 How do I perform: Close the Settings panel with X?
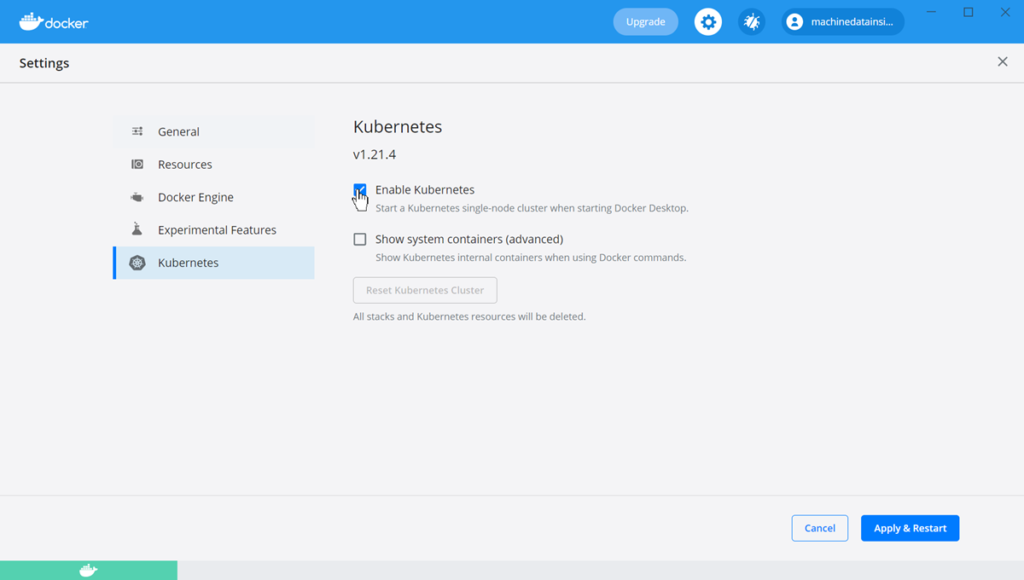coord(1002,62)
